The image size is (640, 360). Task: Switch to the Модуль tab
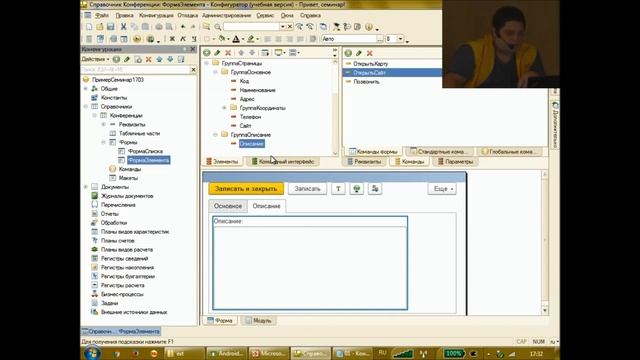pyautogui.click(x=258, y=320)
